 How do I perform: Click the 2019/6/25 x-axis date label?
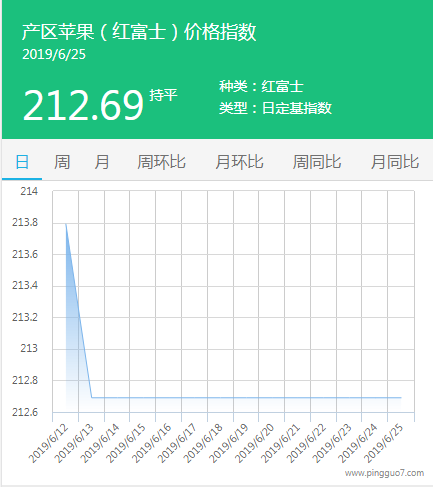(384, 443)
